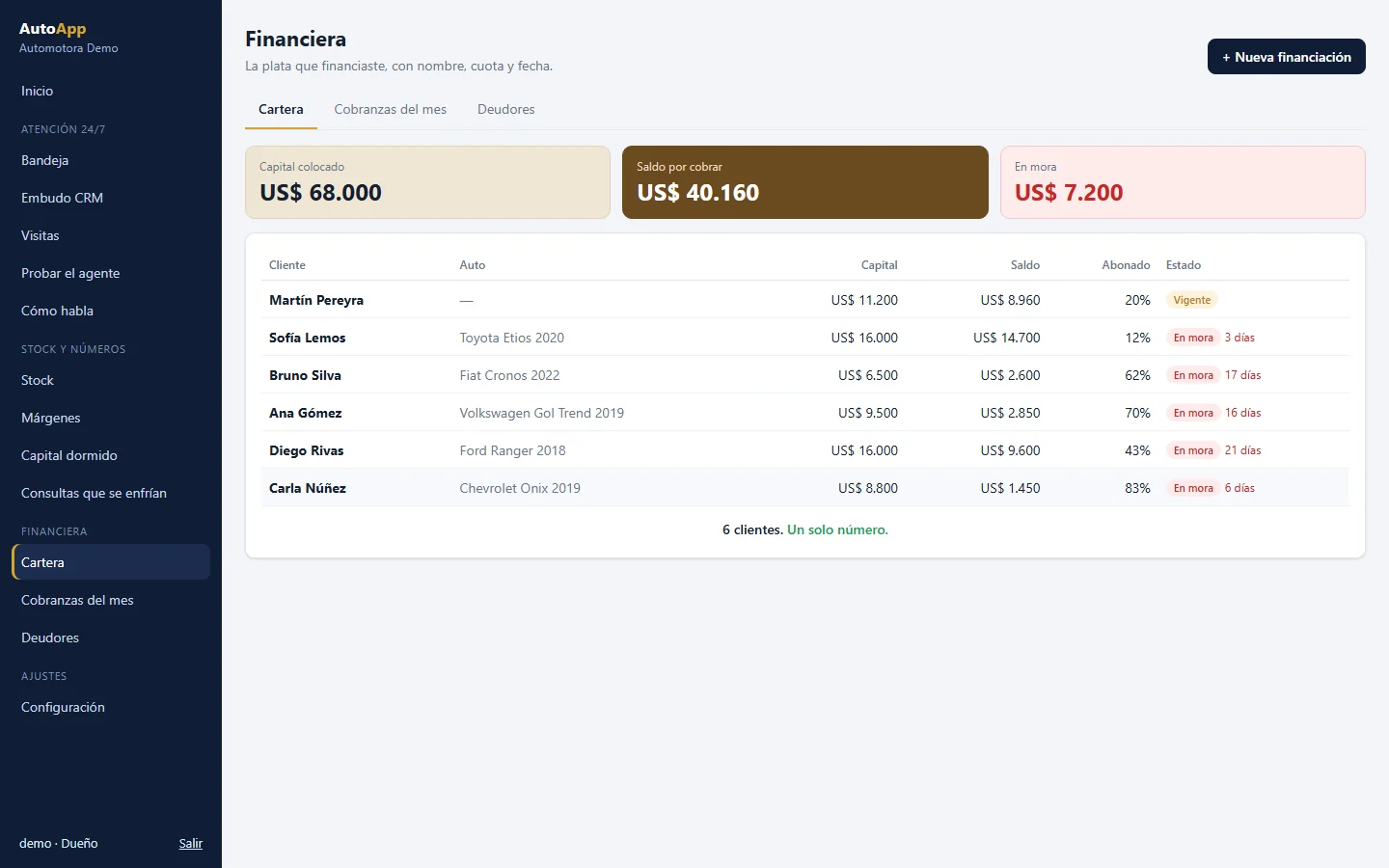This screenshot has width=1389, height=868.
Task: Navigate to Visitas
Action: [111, 235]
